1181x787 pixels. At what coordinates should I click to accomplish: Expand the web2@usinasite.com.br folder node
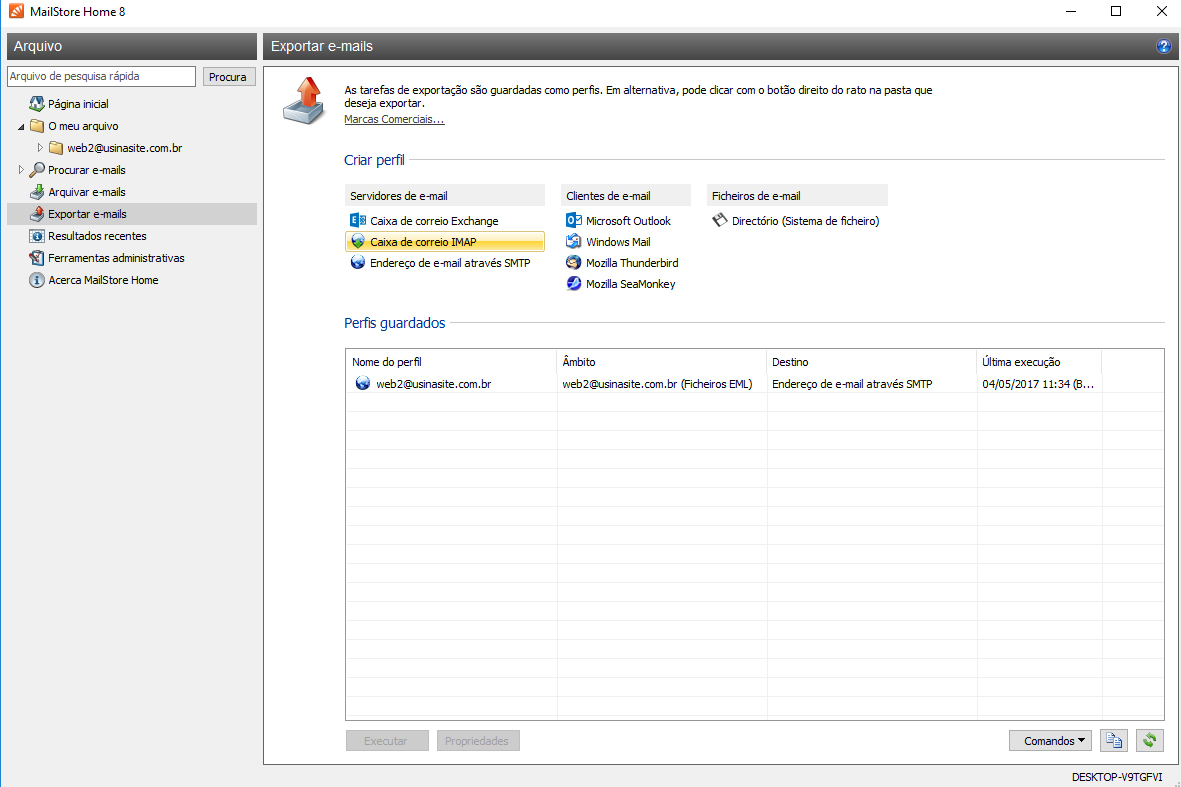pyautogui.click(x=41, y=148)
